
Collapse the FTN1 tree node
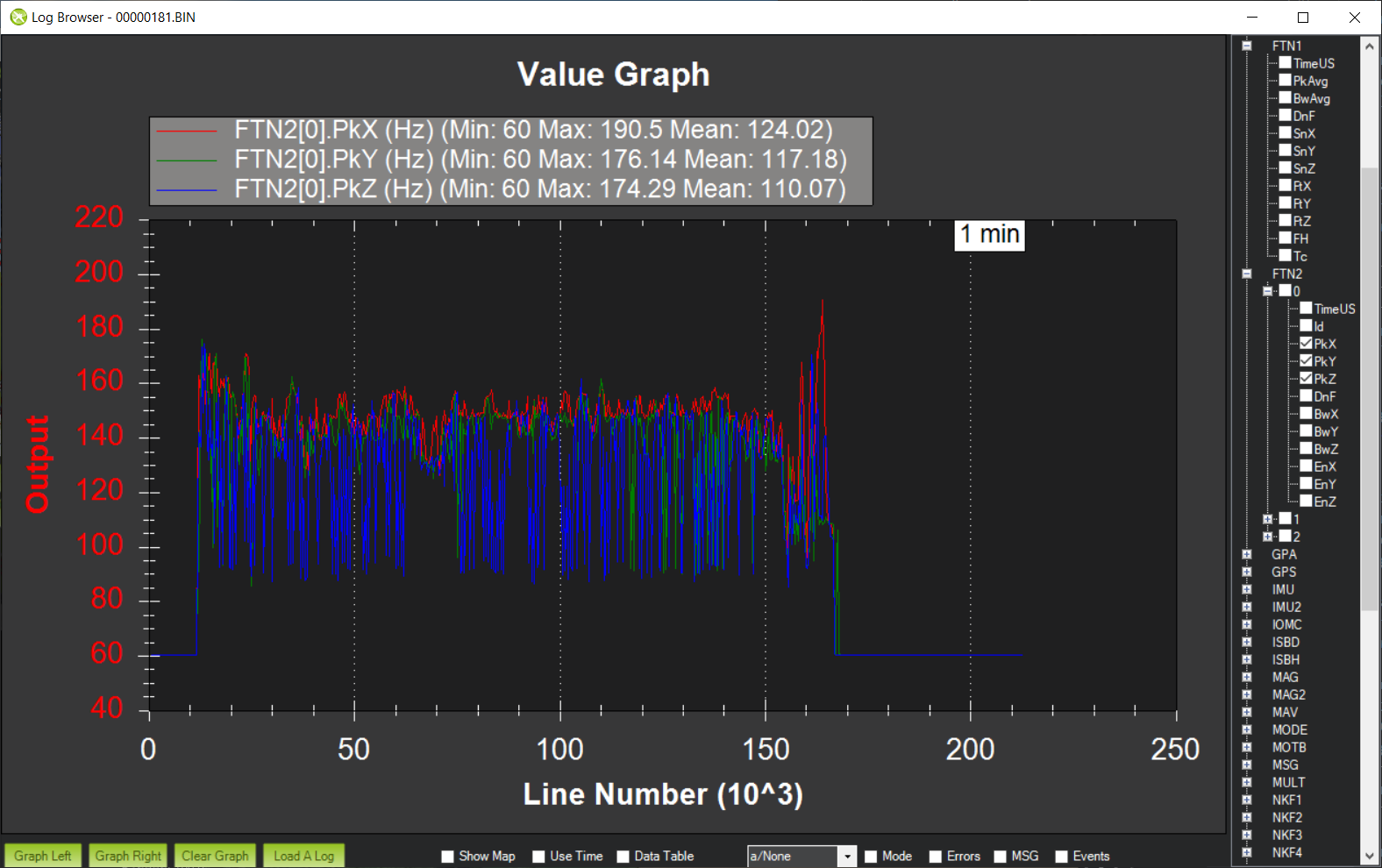point(1246,46)
